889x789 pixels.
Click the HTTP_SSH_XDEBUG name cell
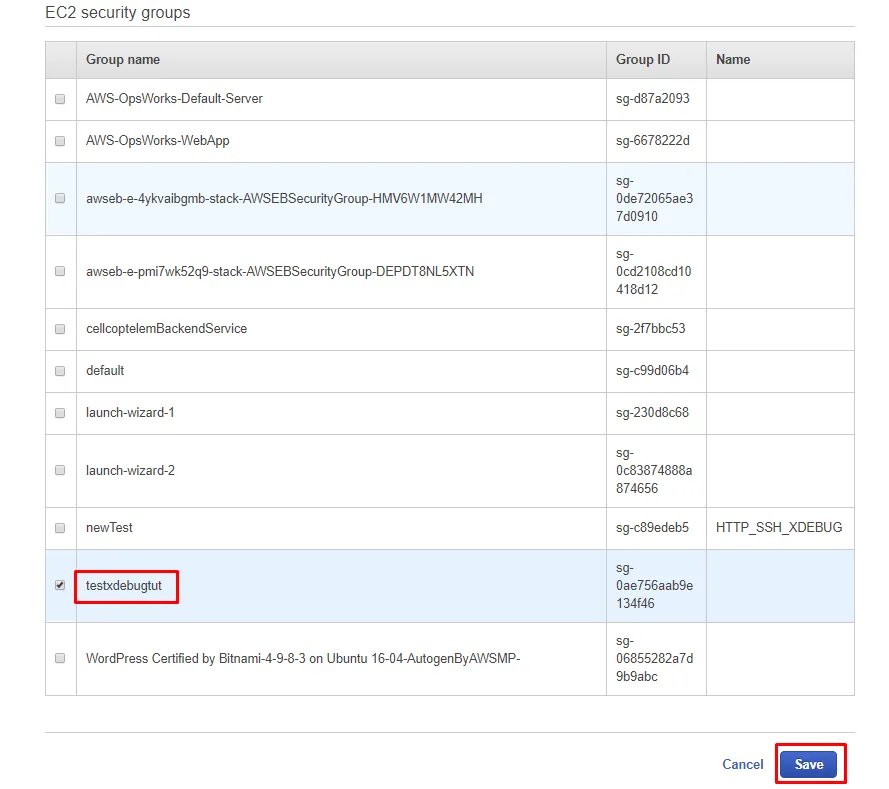[x=779, y=528]
